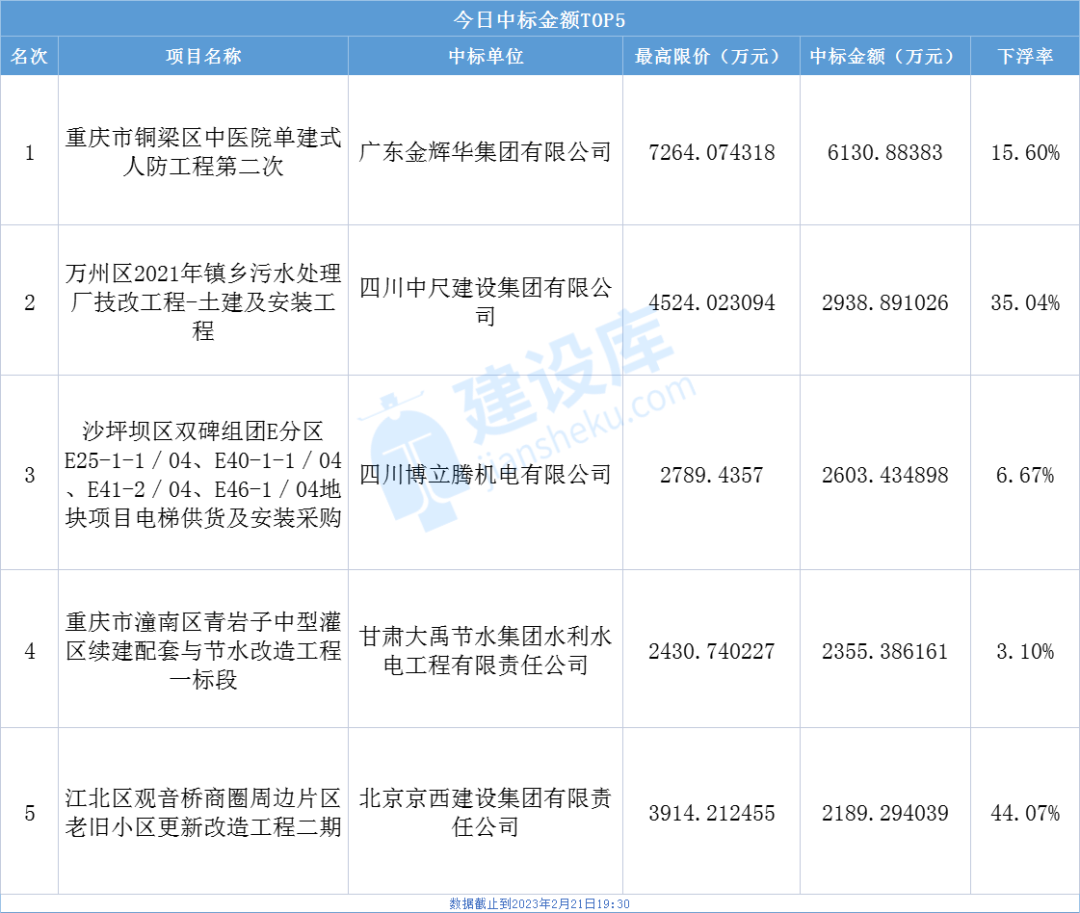Select the 万州区2021年镇乡污水处理厂 project cell
The width and height of the screenshot is (1080, 913).
click(x=203, y=302)
